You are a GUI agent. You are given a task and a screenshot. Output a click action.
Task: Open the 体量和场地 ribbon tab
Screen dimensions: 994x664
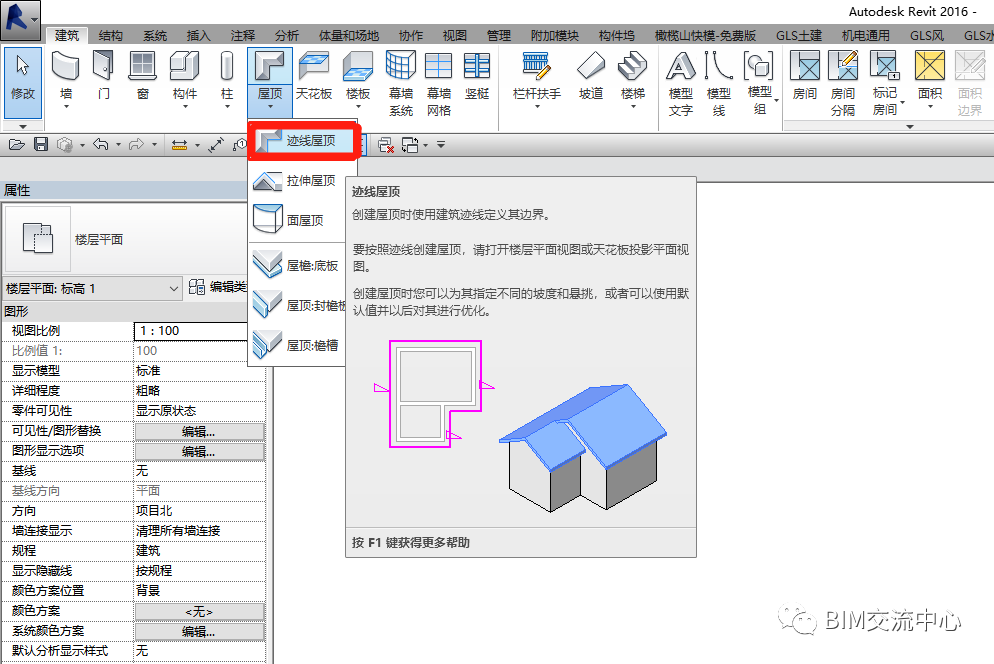tap(349, 36)
